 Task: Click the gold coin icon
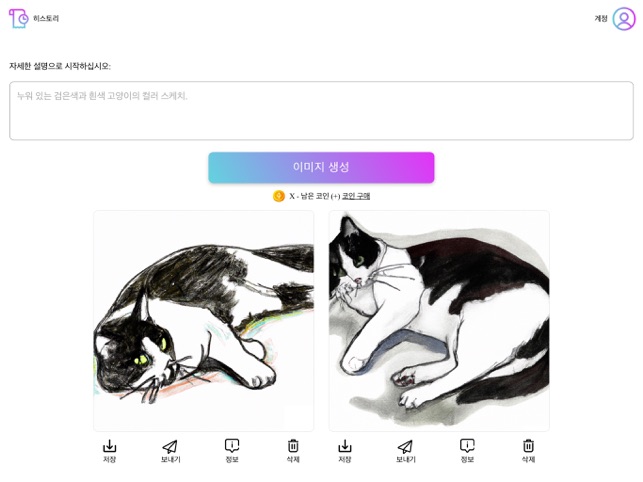pyautogui.click(x=279, y=196)
